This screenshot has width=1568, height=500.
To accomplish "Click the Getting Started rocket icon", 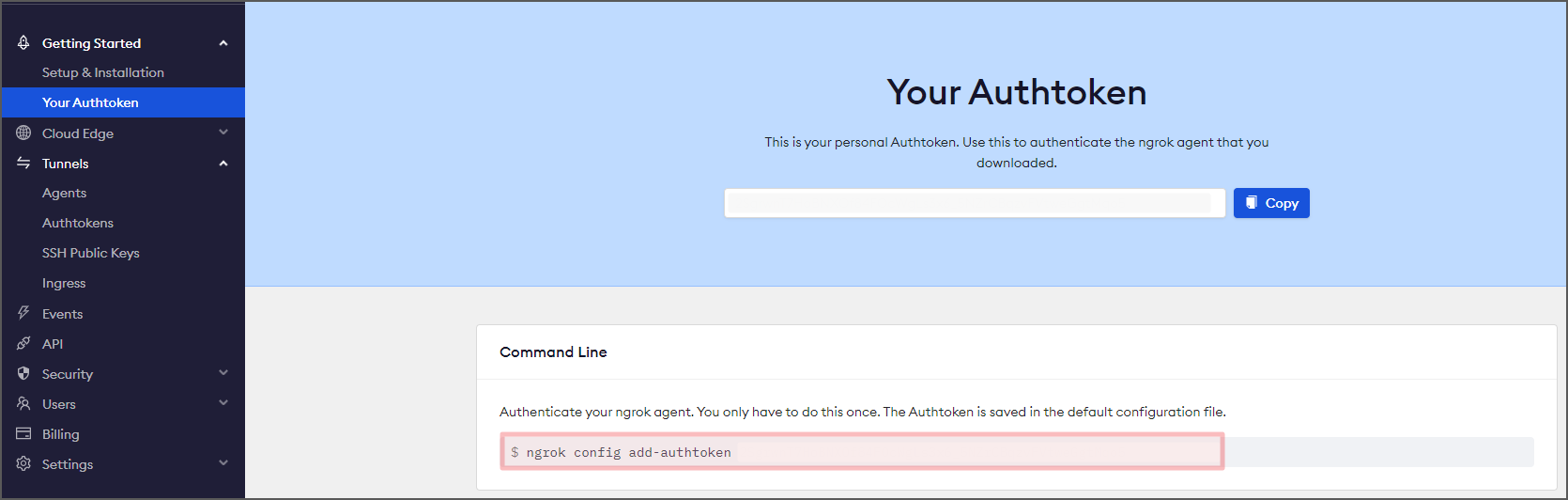I will pyautogui.click(x=23, y=42).
